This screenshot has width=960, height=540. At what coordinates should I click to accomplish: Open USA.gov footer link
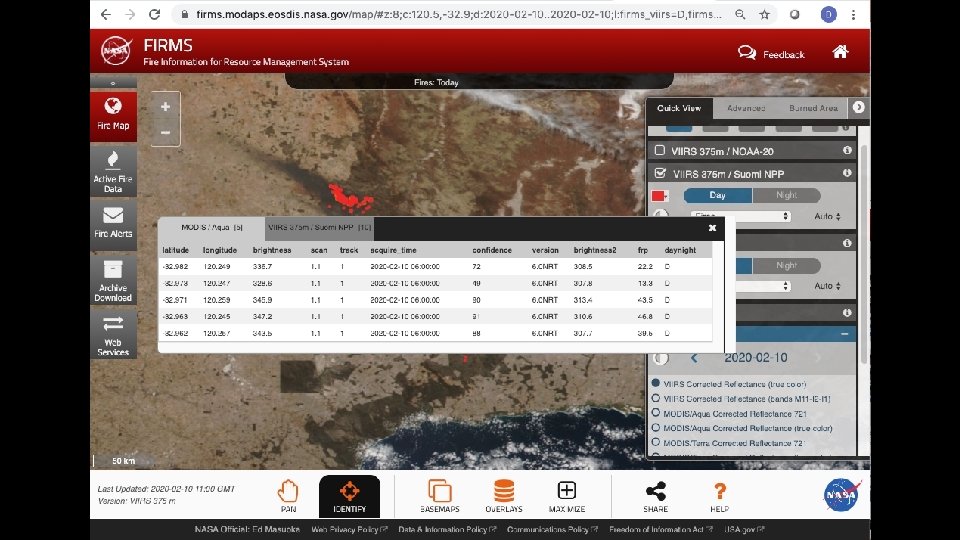[744, 530]
